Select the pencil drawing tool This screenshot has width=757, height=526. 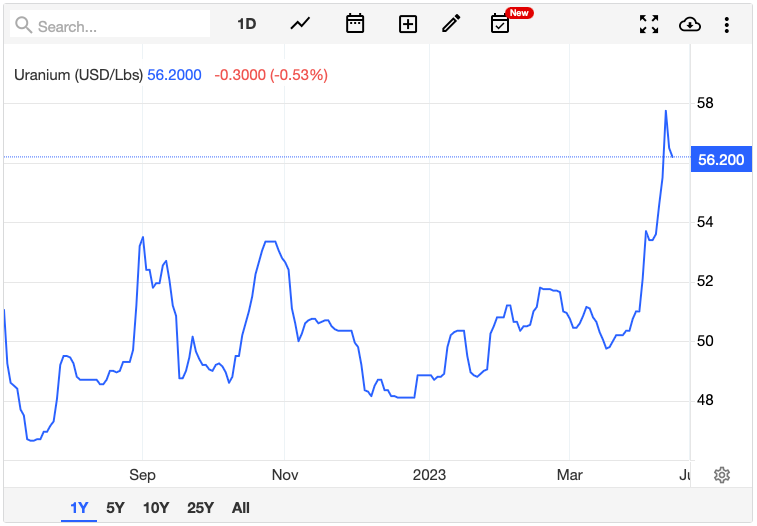click(451, 24)
